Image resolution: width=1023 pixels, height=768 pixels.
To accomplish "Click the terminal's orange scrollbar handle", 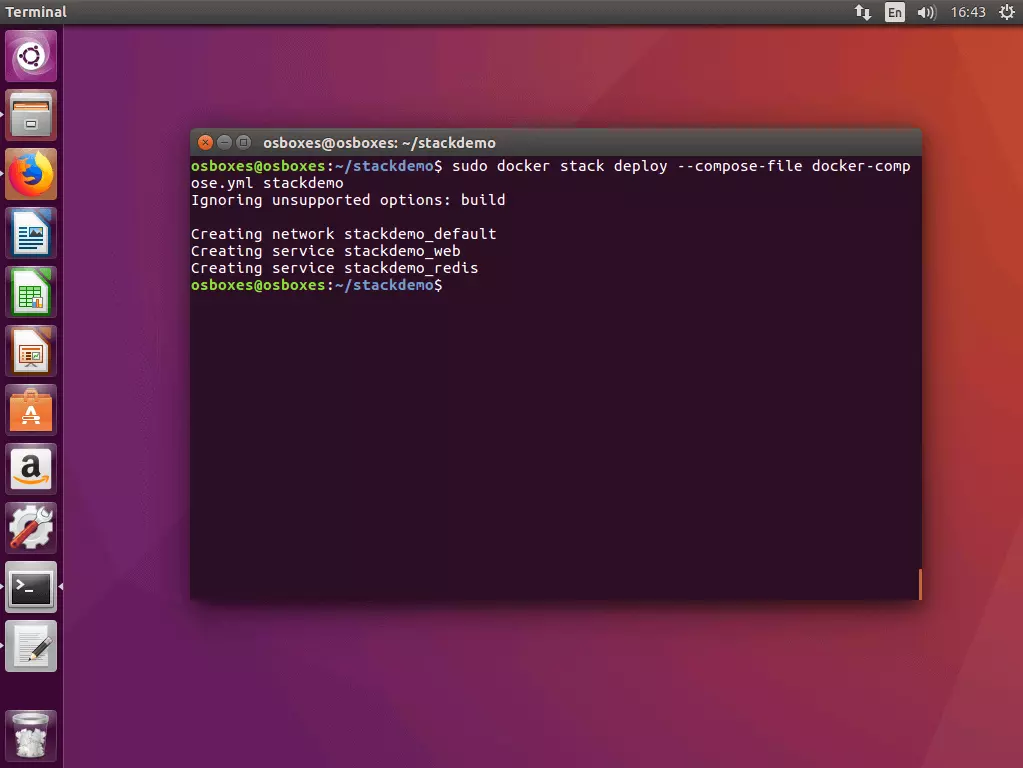I will 920,584.
